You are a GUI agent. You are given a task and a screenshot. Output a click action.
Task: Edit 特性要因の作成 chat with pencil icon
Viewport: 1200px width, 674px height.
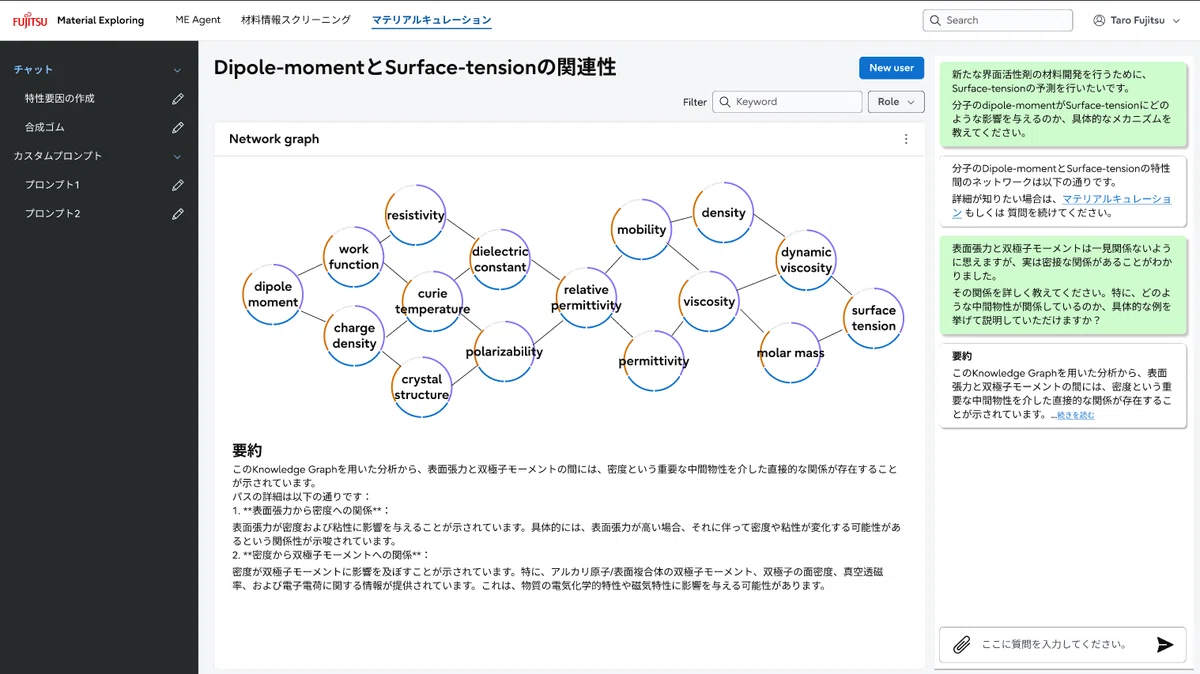[178, 99]
